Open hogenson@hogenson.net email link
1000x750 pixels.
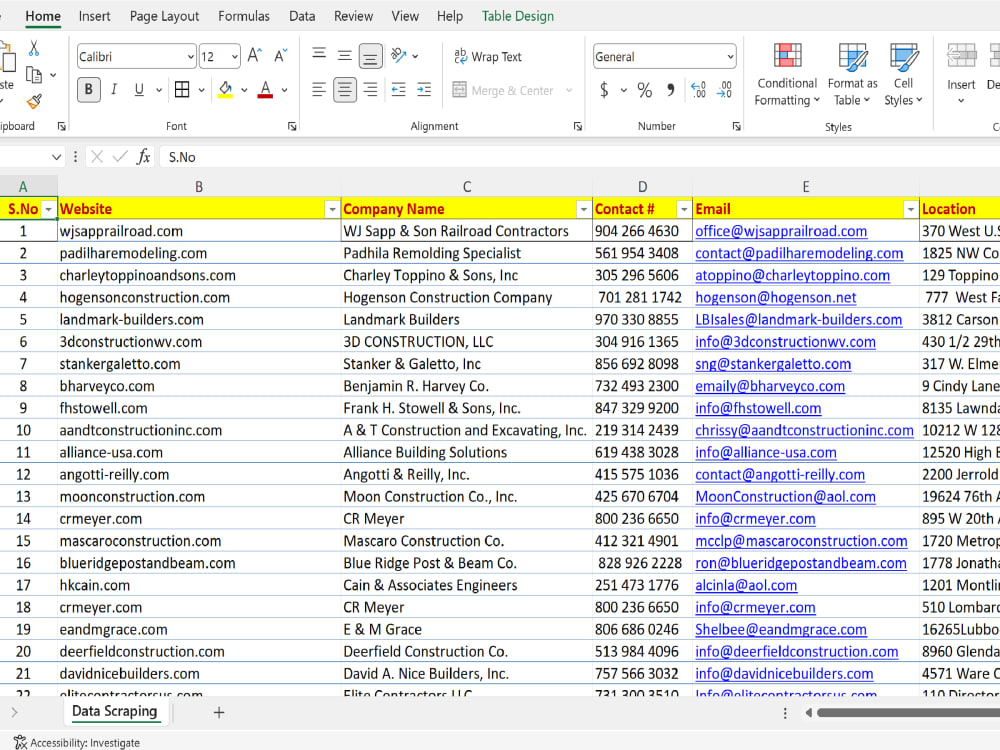(776, 297)
